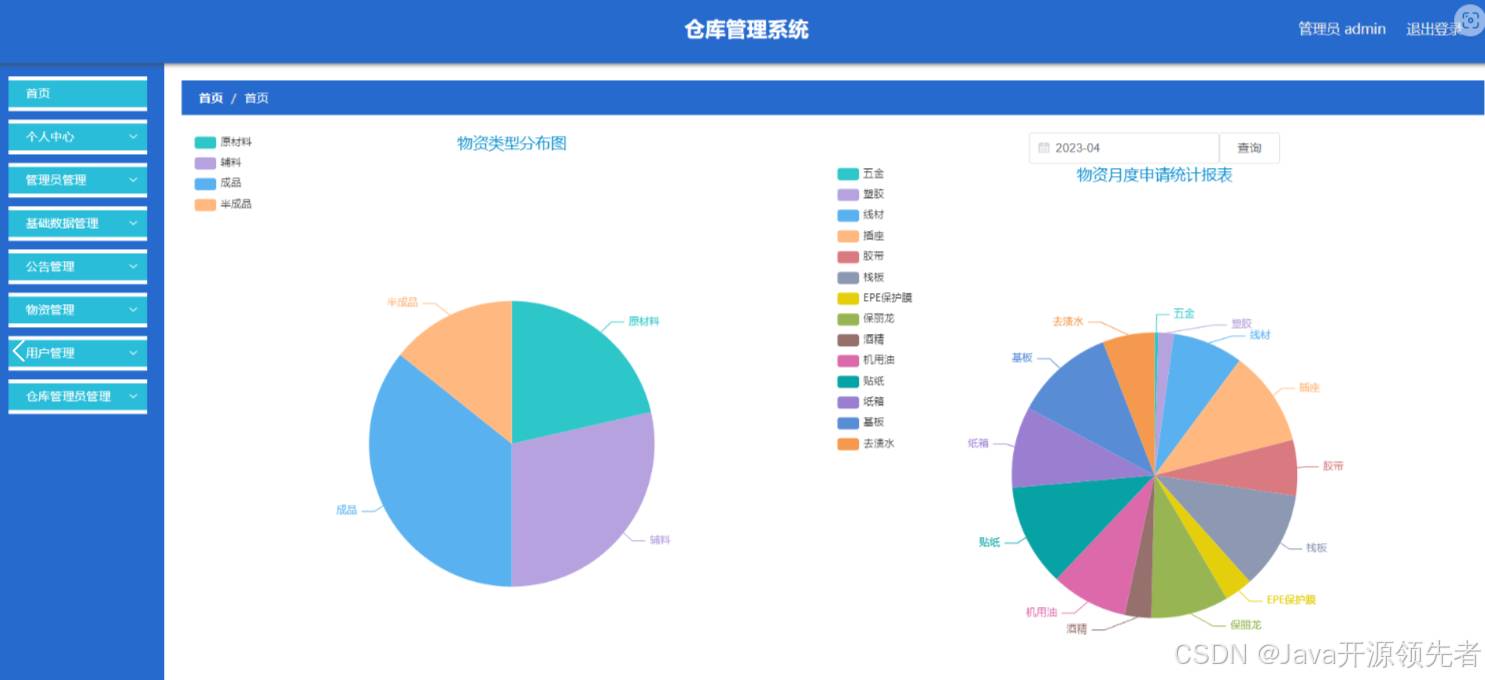Hide 纸箱 using its legend entry
This screenshot has width=1485, height=680.
pyautogui.click(x=861, y=401)
